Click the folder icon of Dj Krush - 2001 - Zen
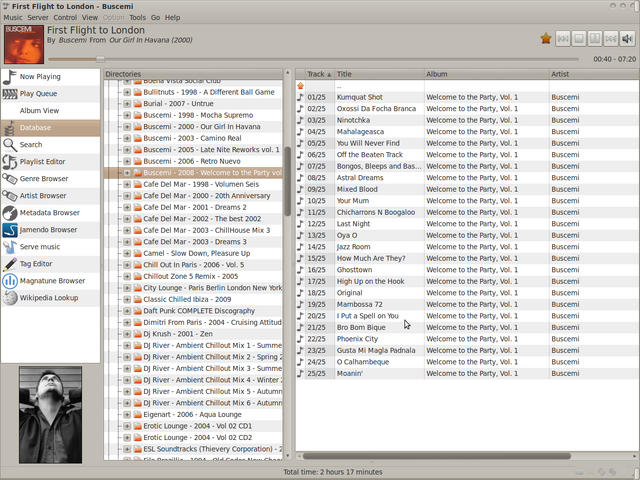Viewport: 640px width, 480px height. click(138, 334)
